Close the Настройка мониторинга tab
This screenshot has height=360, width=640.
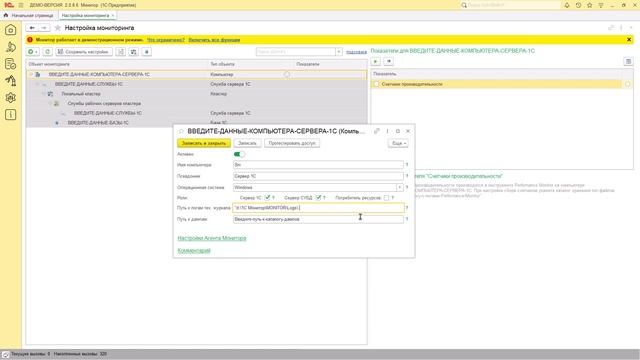click(x=113, y=15)
